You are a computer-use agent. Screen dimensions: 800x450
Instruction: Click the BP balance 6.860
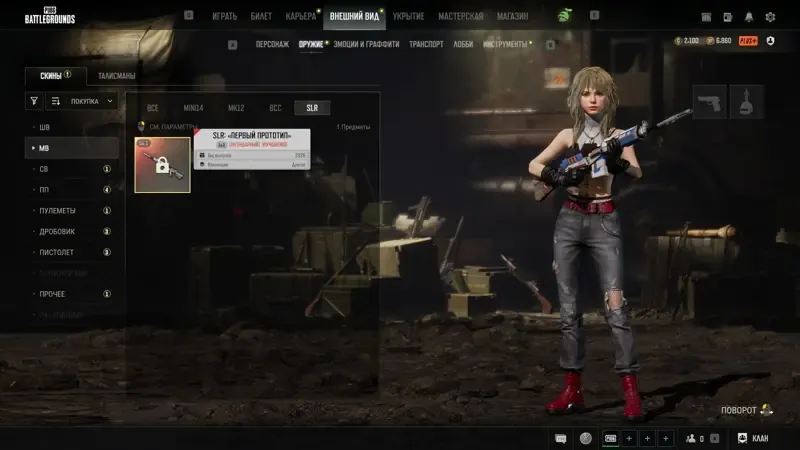[719, 41]
